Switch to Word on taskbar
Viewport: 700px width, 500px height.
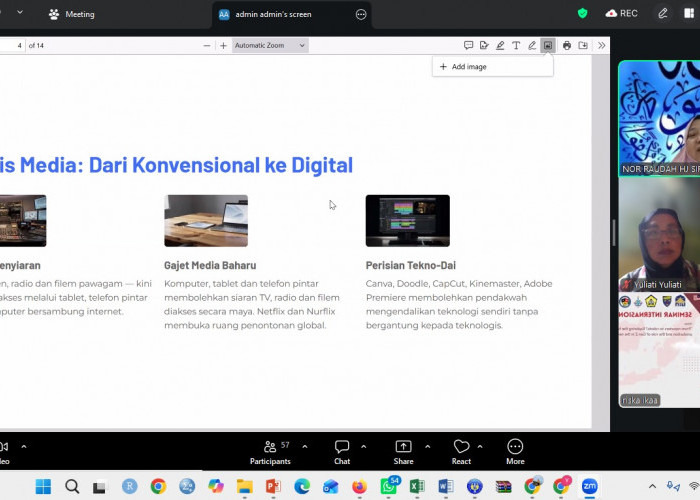coord(446,486)
